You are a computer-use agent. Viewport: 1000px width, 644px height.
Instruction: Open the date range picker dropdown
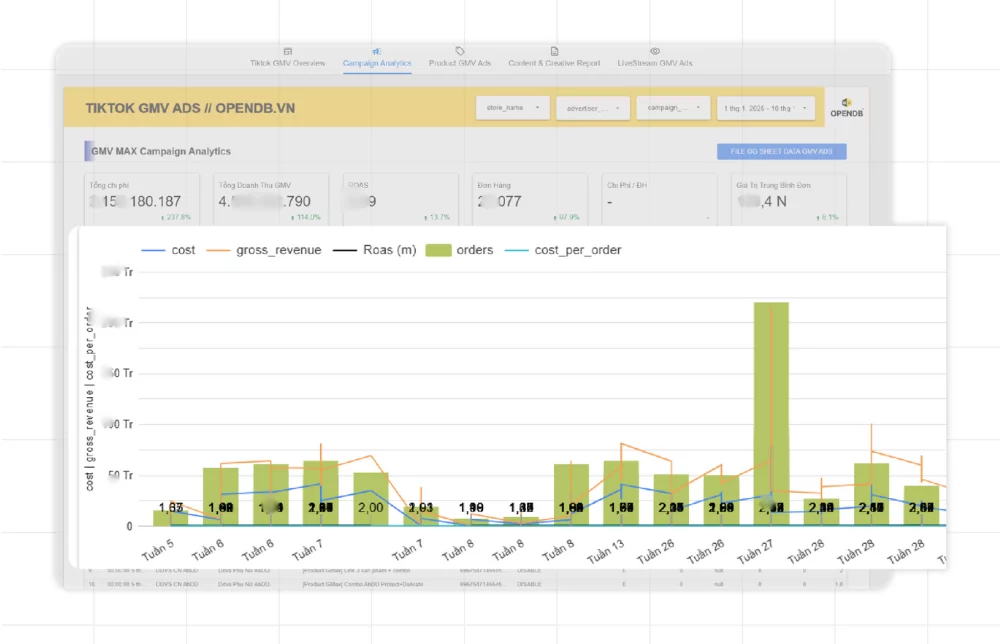tap(765, 108)
